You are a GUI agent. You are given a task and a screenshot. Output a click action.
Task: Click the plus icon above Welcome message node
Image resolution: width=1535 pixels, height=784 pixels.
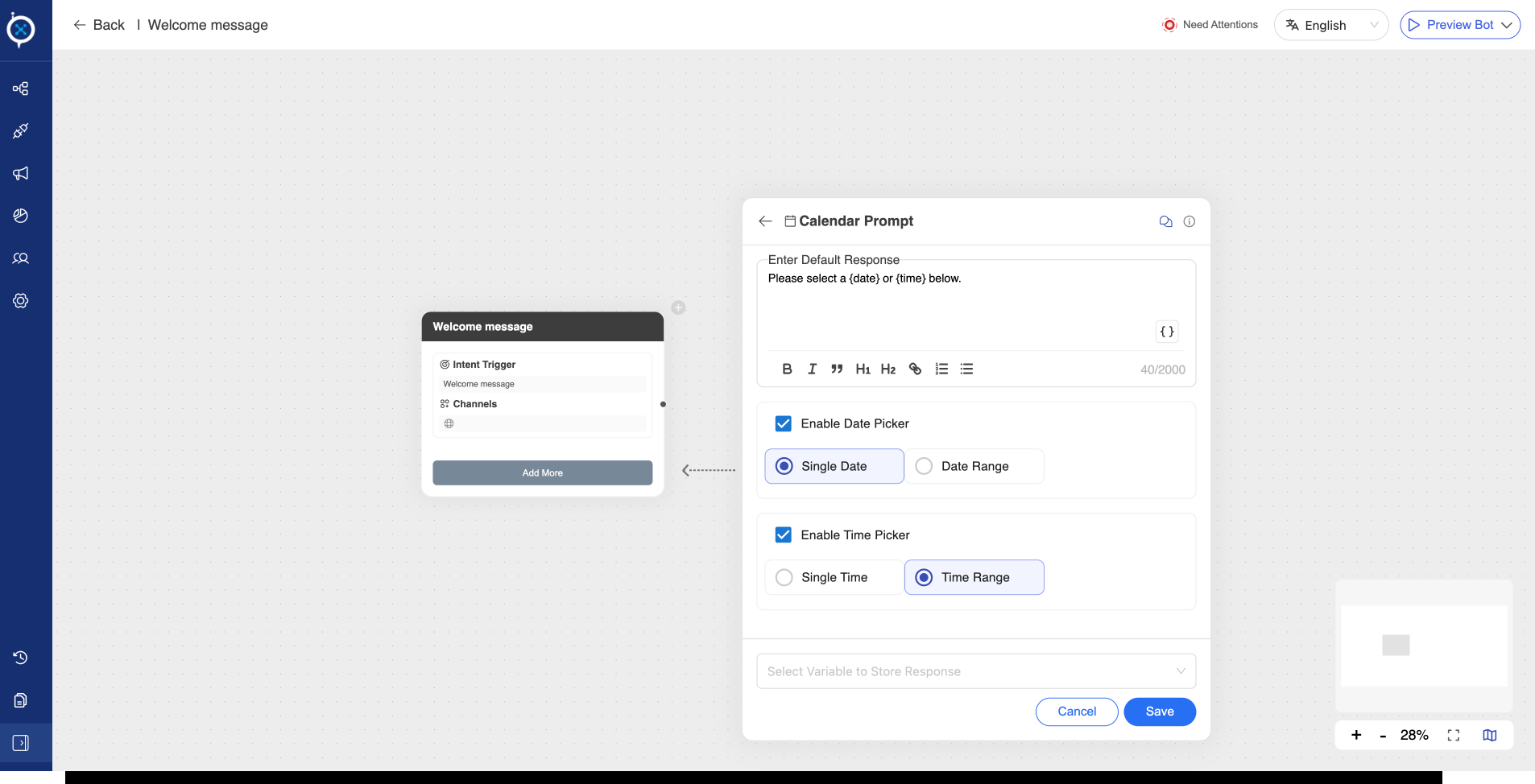click(679, 307)
